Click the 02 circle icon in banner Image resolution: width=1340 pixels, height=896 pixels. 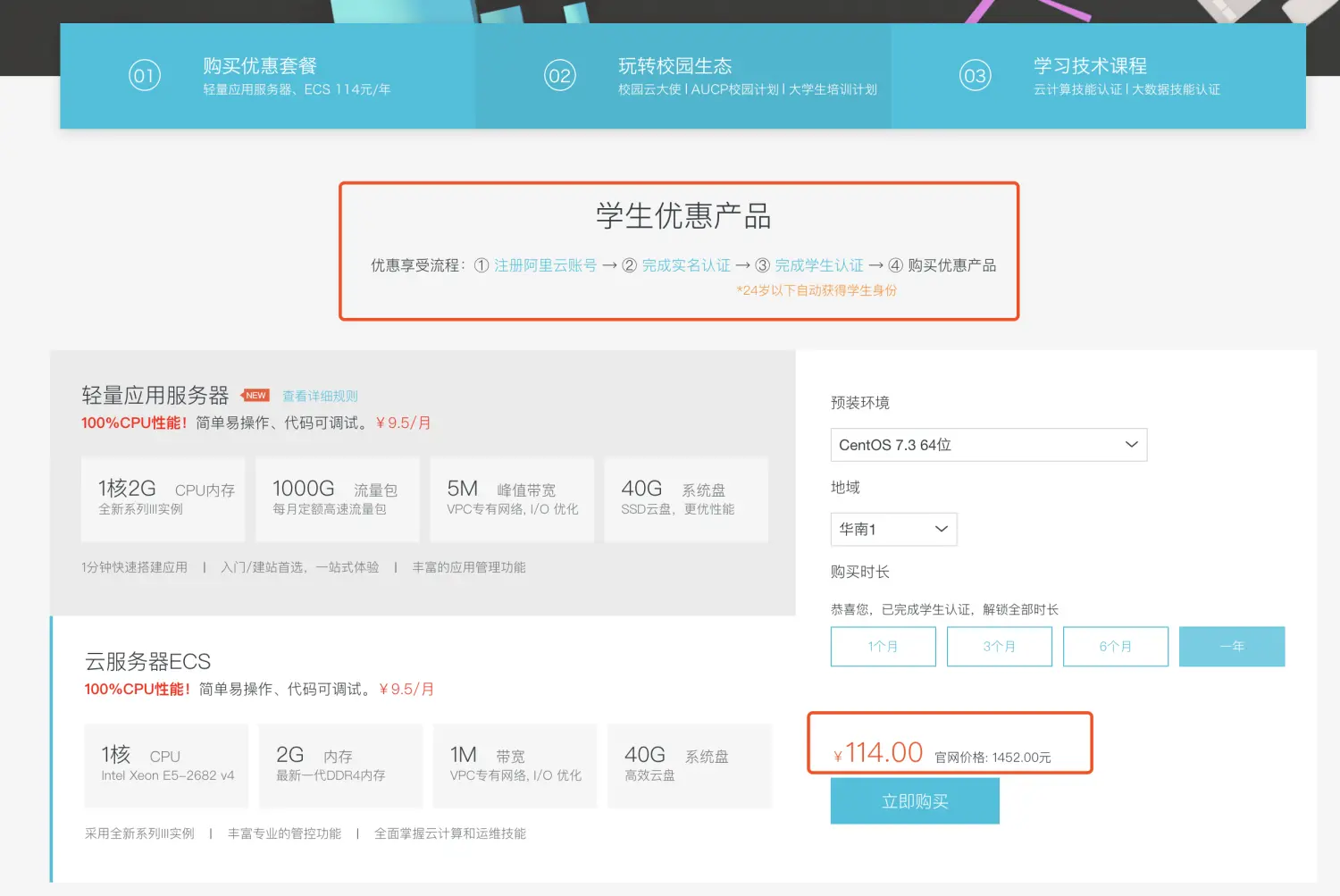tap(560, 76)
